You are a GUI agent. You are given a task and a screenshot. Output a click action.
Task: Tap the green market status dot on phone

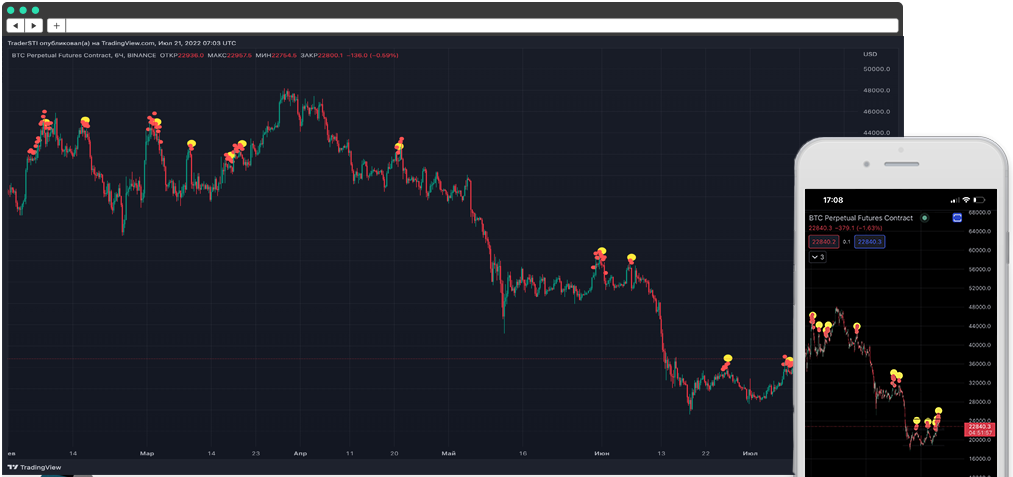[x=924, y=218]
